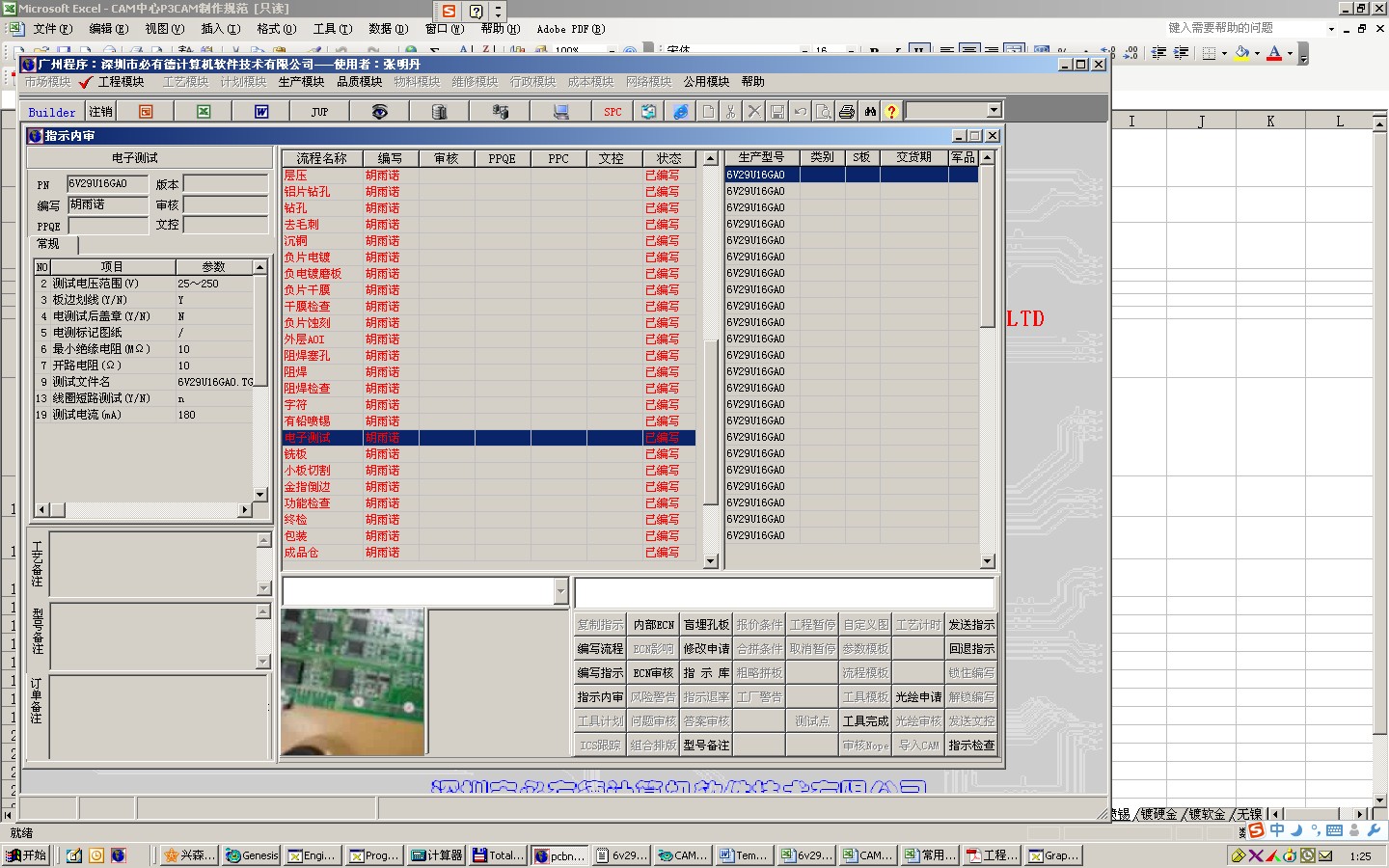Viewport: 1389px width, 868px height.
Task: Click the floppy disk save icon in toolbar
Action: coord(777,112)
